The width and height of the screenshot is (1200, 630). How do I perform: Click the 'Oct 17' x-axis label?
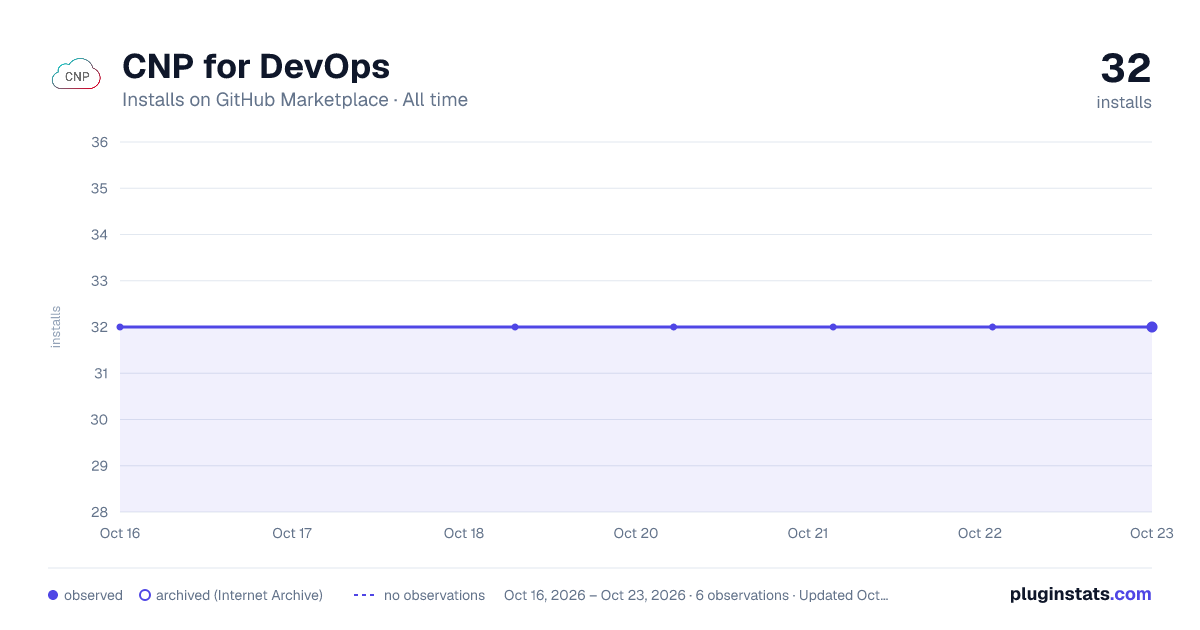(292, 533)
